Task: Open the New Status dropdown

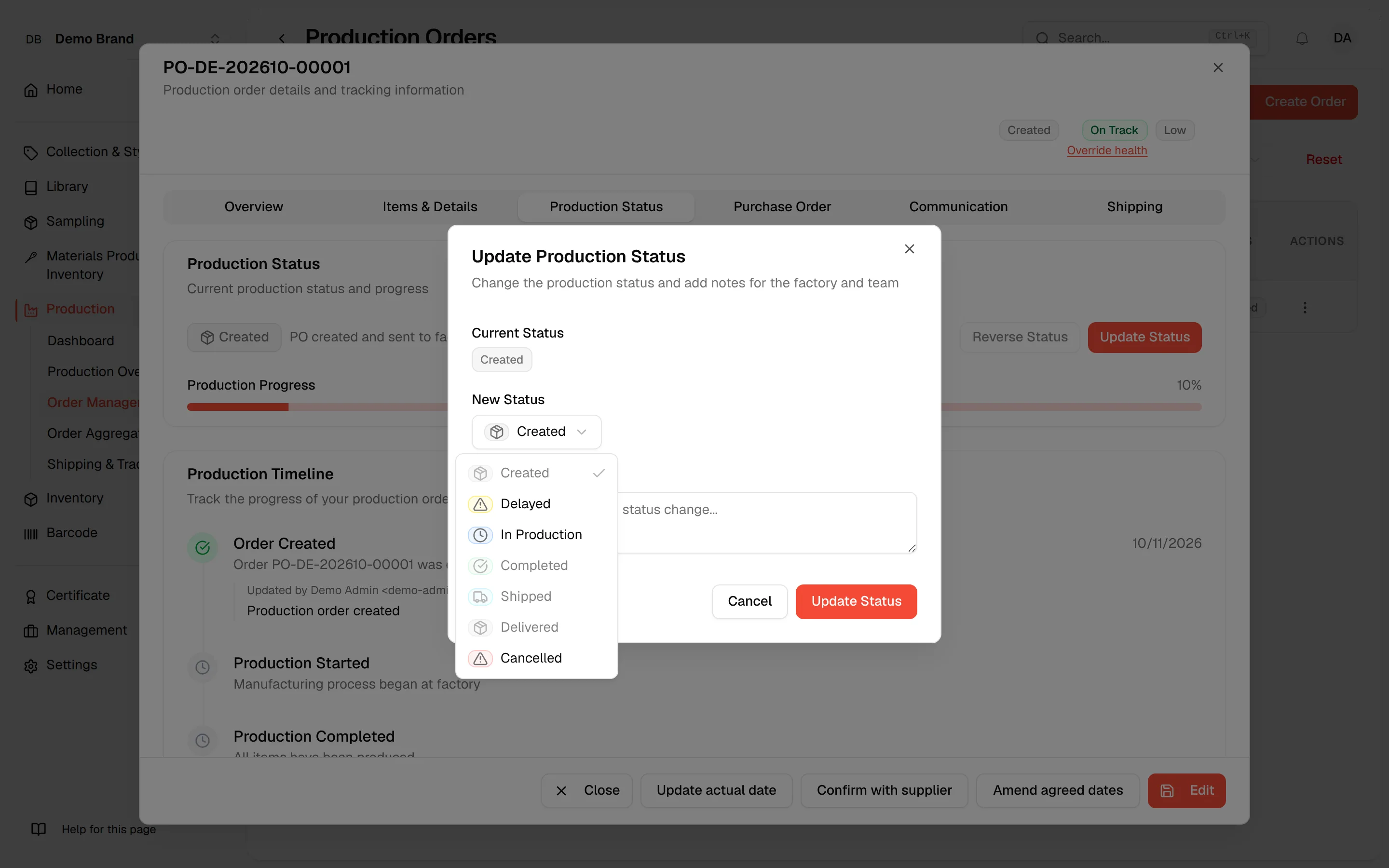Action: point(536,432)
